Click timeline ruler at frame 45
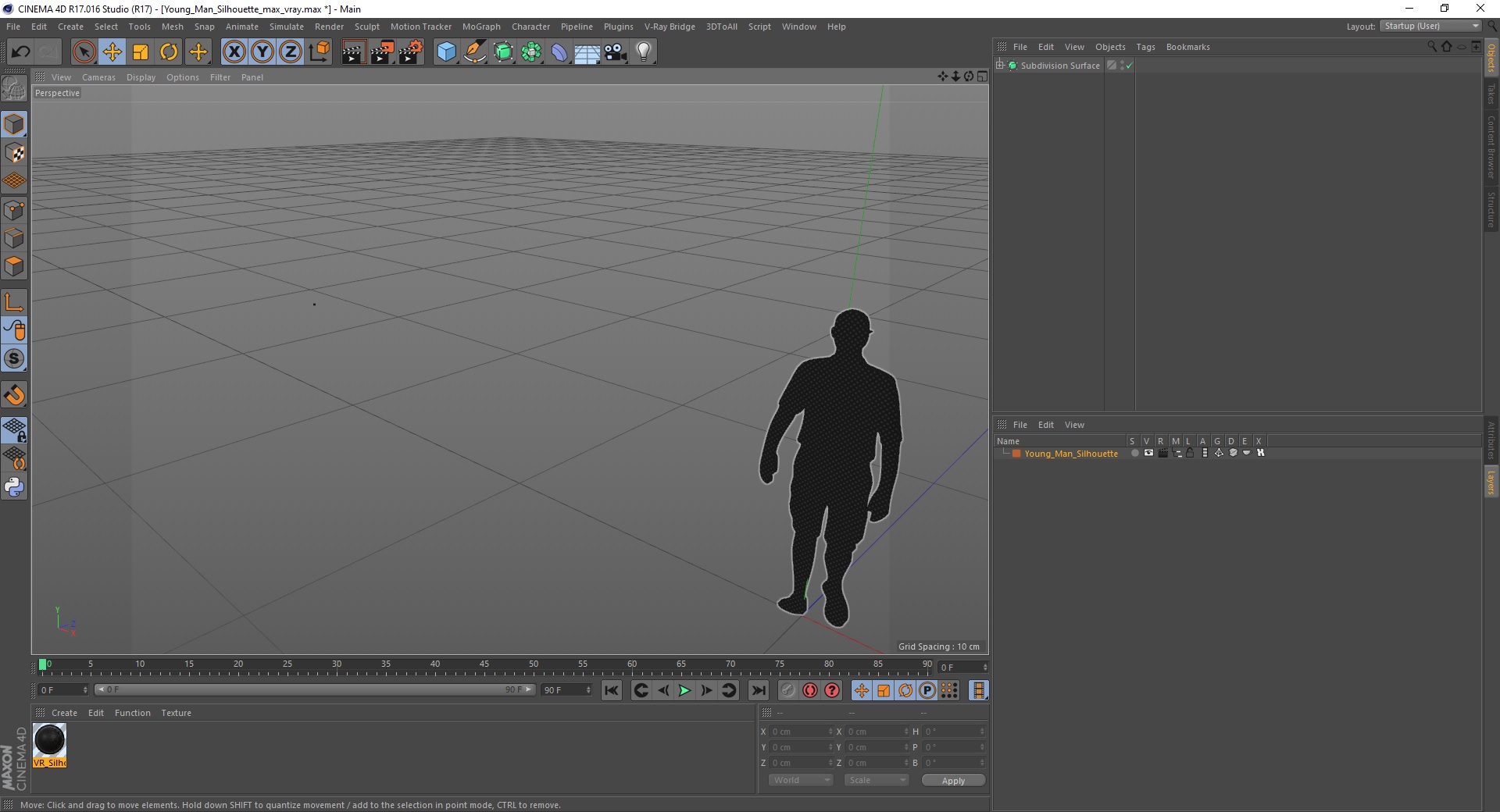 coord(484,668)
